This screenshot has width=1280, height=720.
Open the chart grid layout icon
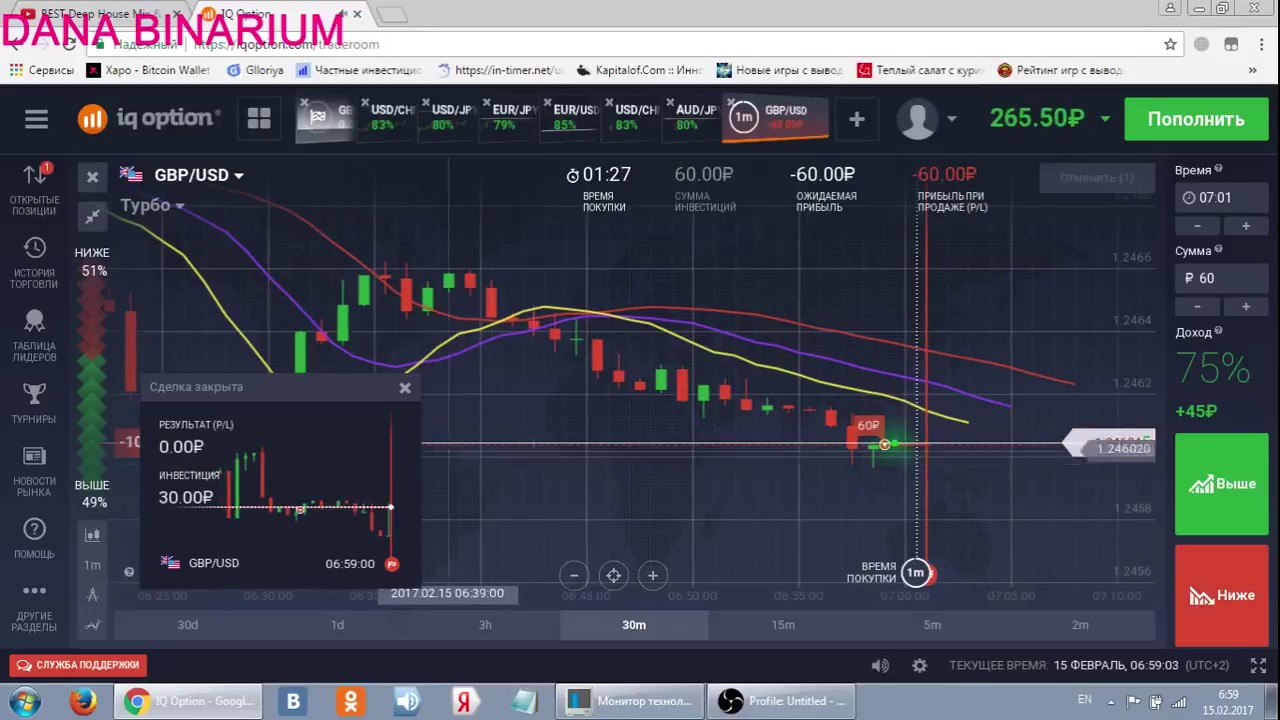coord(259,118)
